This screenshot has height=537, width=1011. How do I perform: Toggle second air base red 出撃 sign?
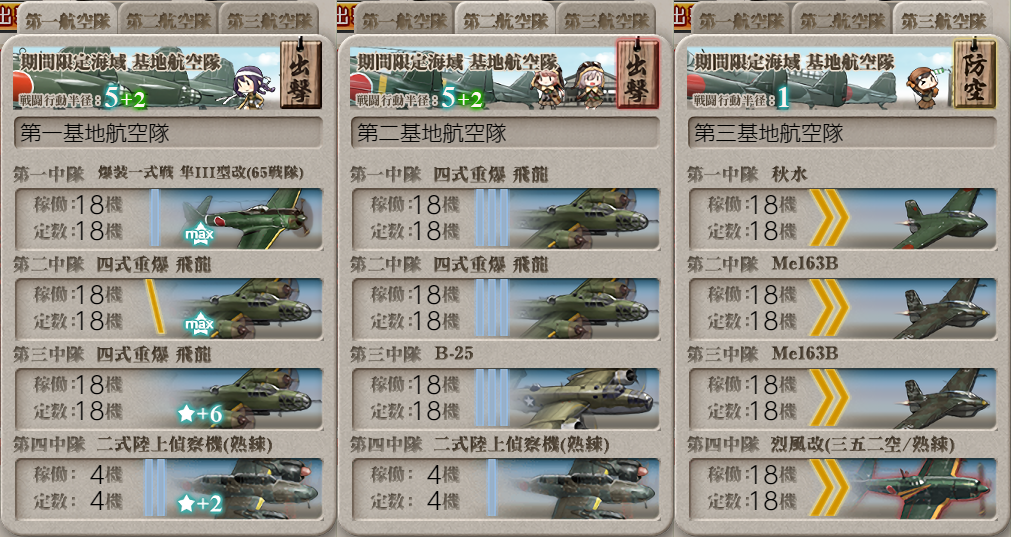point(637,74)
